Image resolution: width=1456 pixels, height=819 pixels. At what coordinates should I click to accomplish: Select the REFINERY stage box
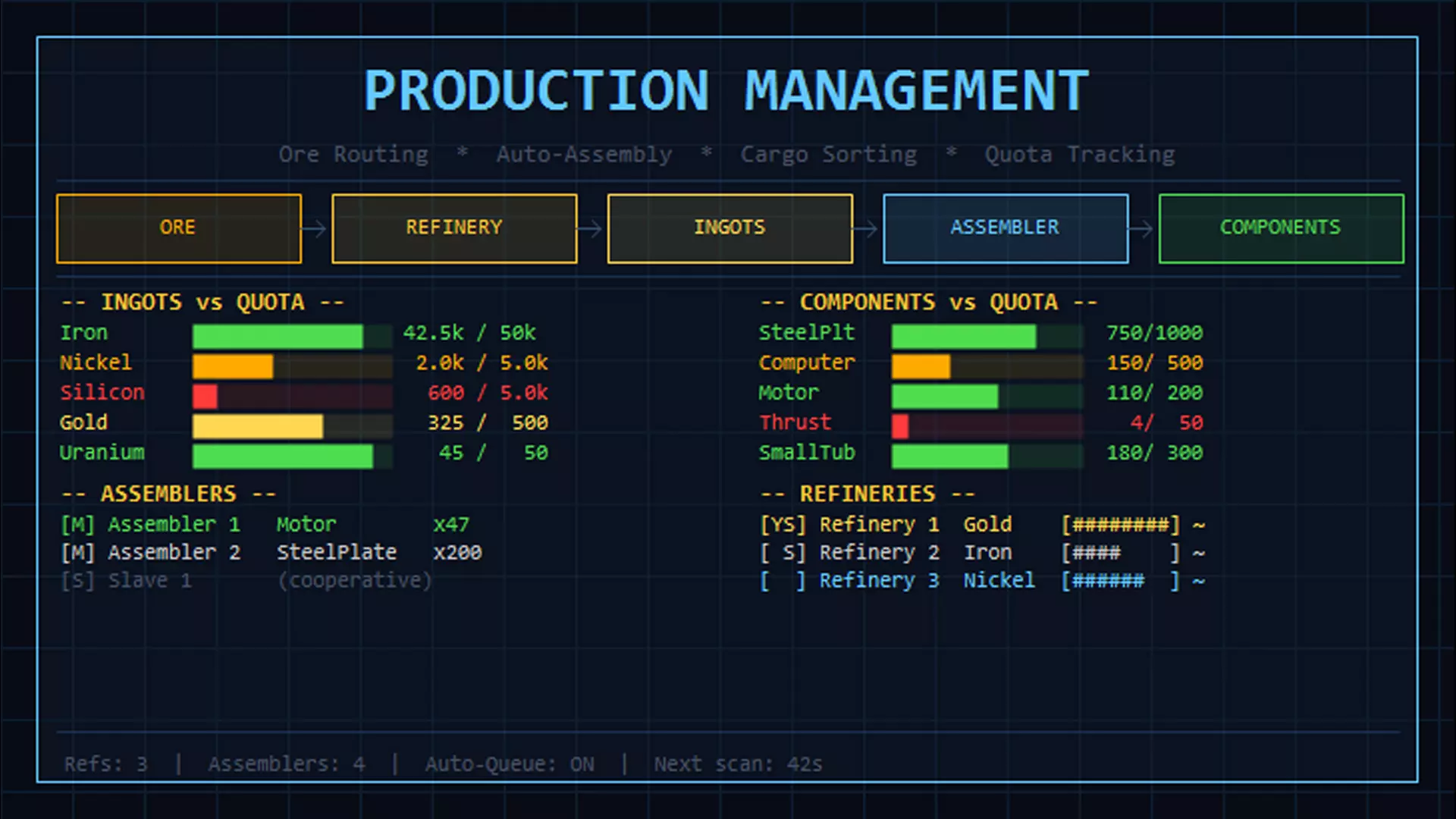point(453,228)
